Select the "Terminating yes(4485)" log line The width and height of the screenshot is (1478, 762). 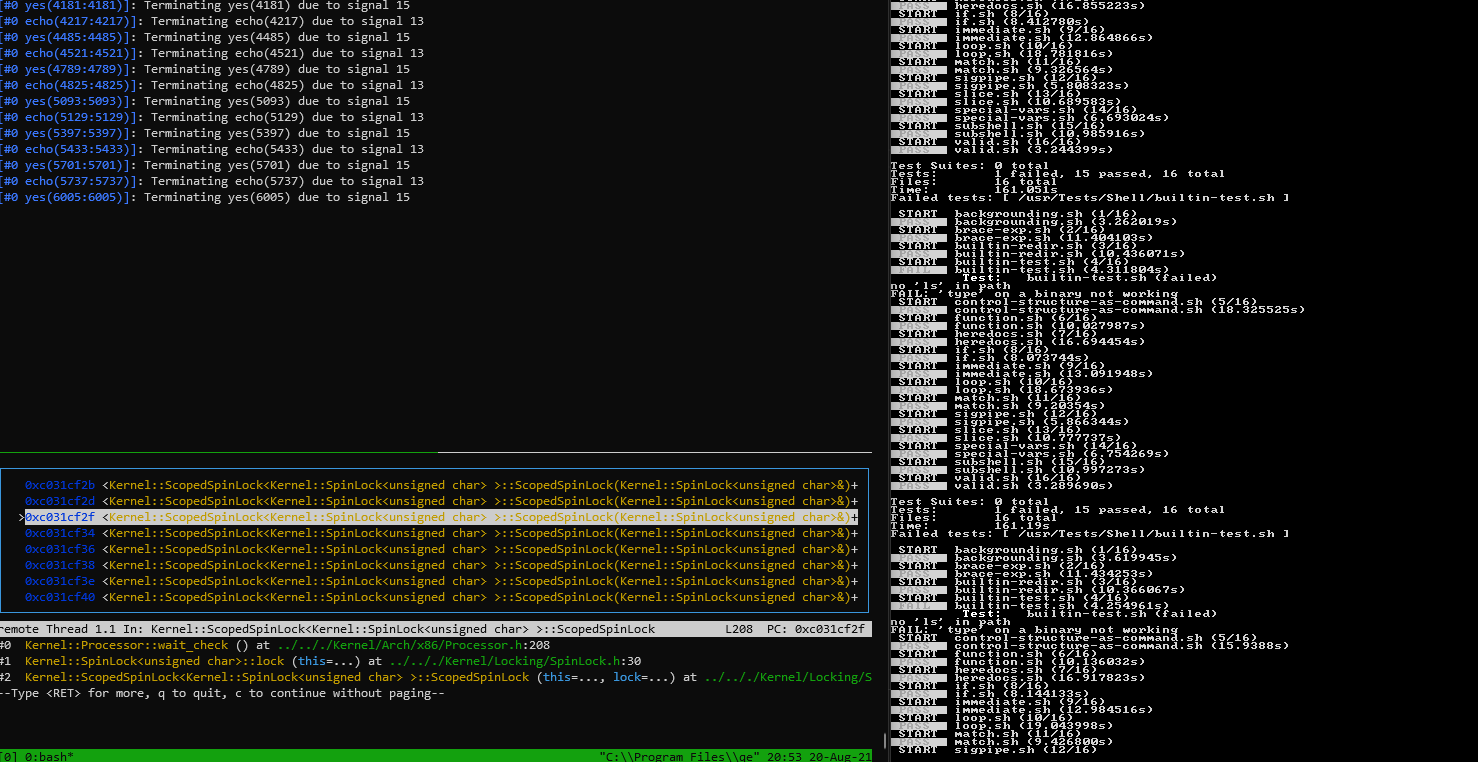click(x=277, y=37)
